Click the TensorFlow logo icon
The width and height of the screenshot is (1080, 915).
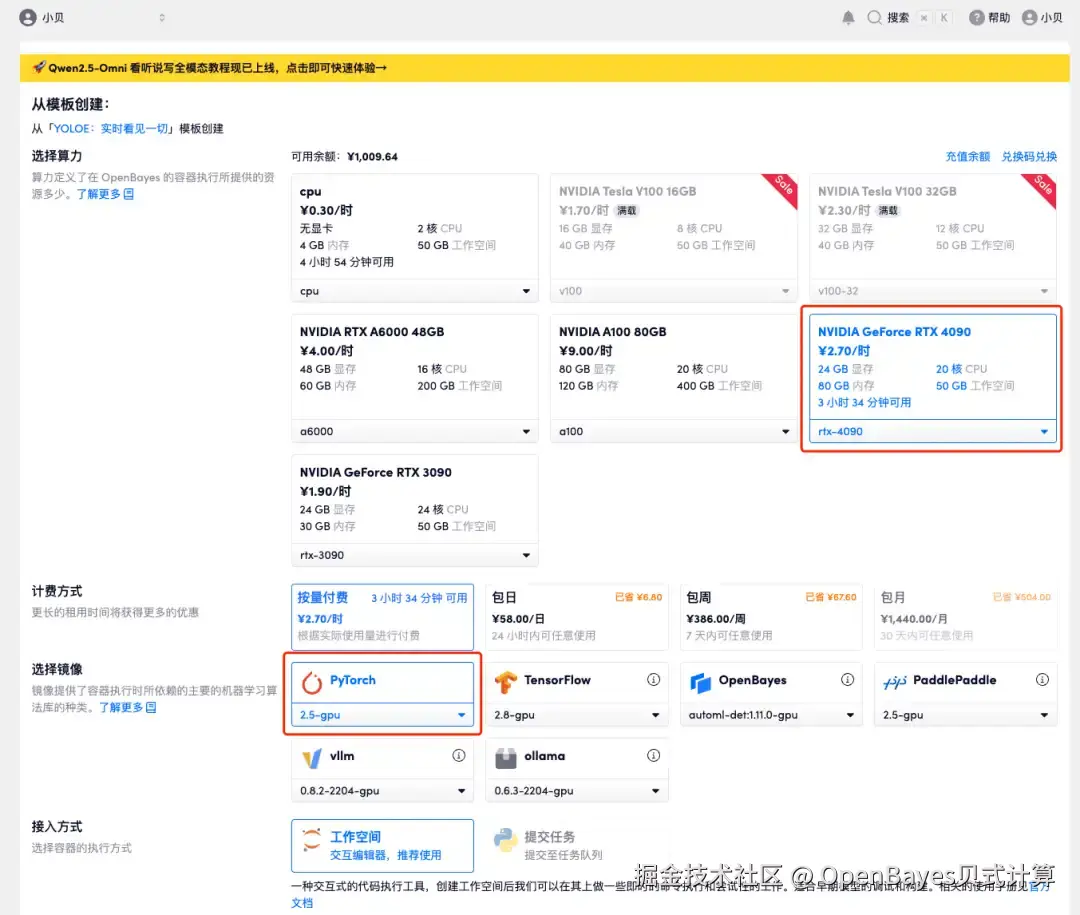506,682
